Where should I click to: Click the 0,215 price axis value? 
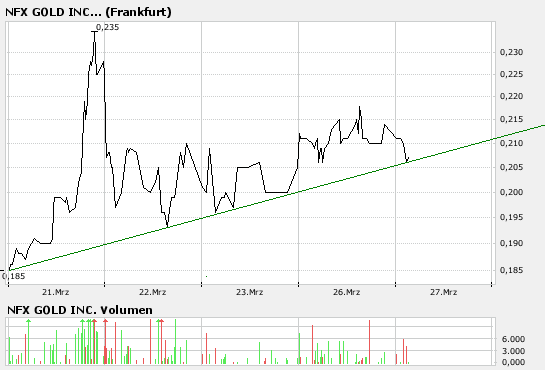click(x=511, y=119)
